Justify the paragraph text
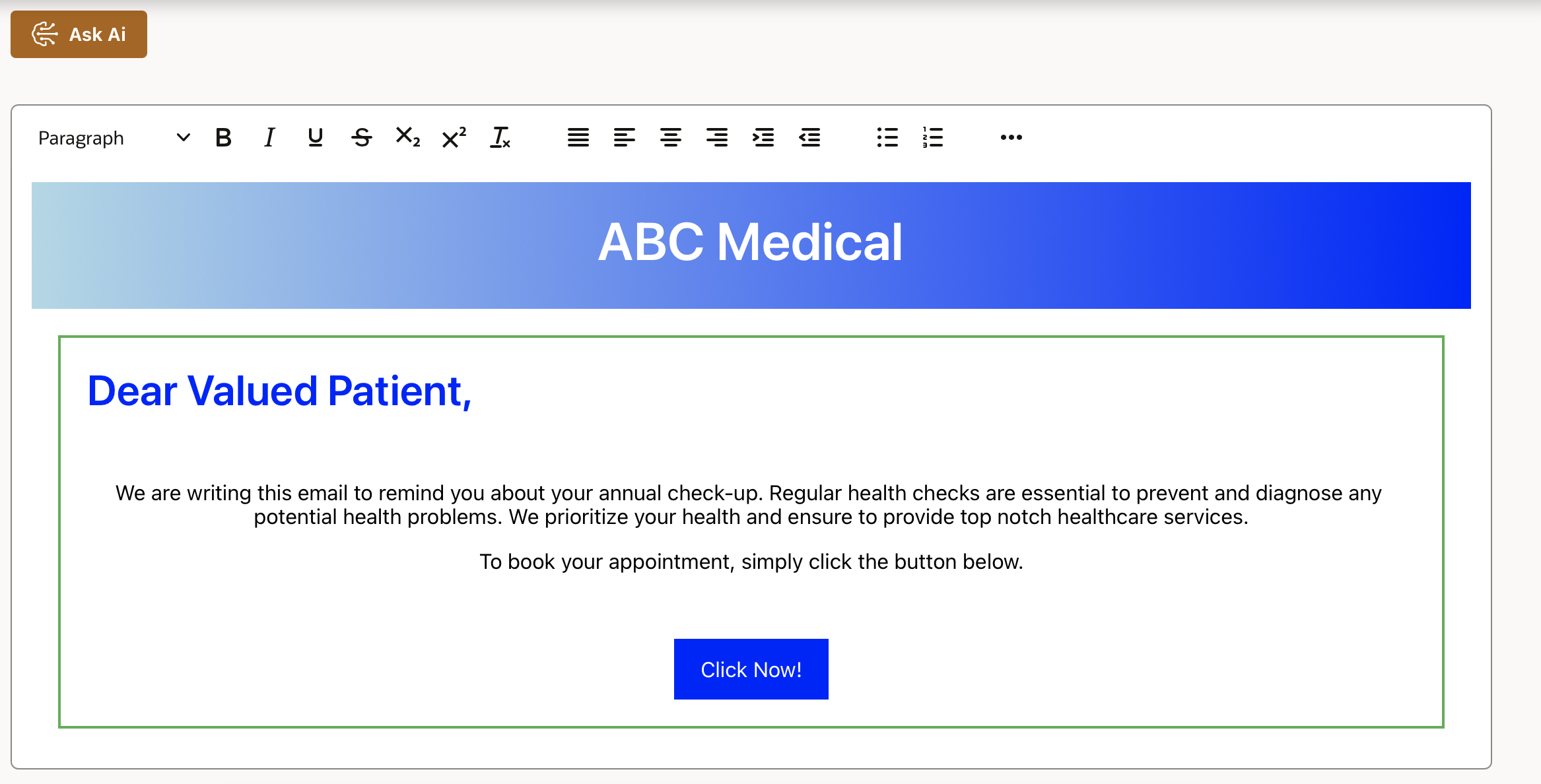This screenshot has width=1541, height=784. [x=578, y=138]
